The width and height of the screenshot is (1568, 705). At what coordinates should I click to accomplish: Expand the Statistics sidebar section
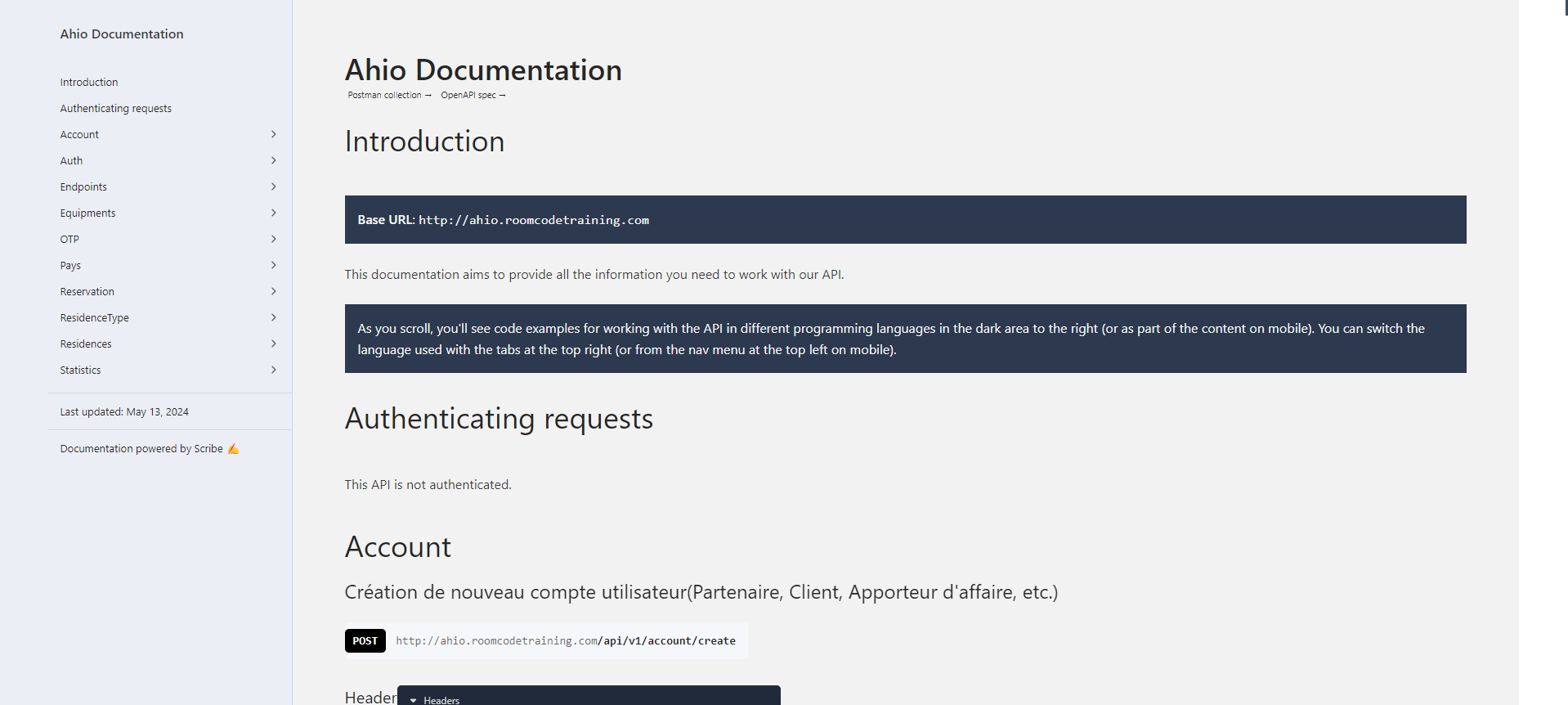pyautogui.click(x=273, y=370)
